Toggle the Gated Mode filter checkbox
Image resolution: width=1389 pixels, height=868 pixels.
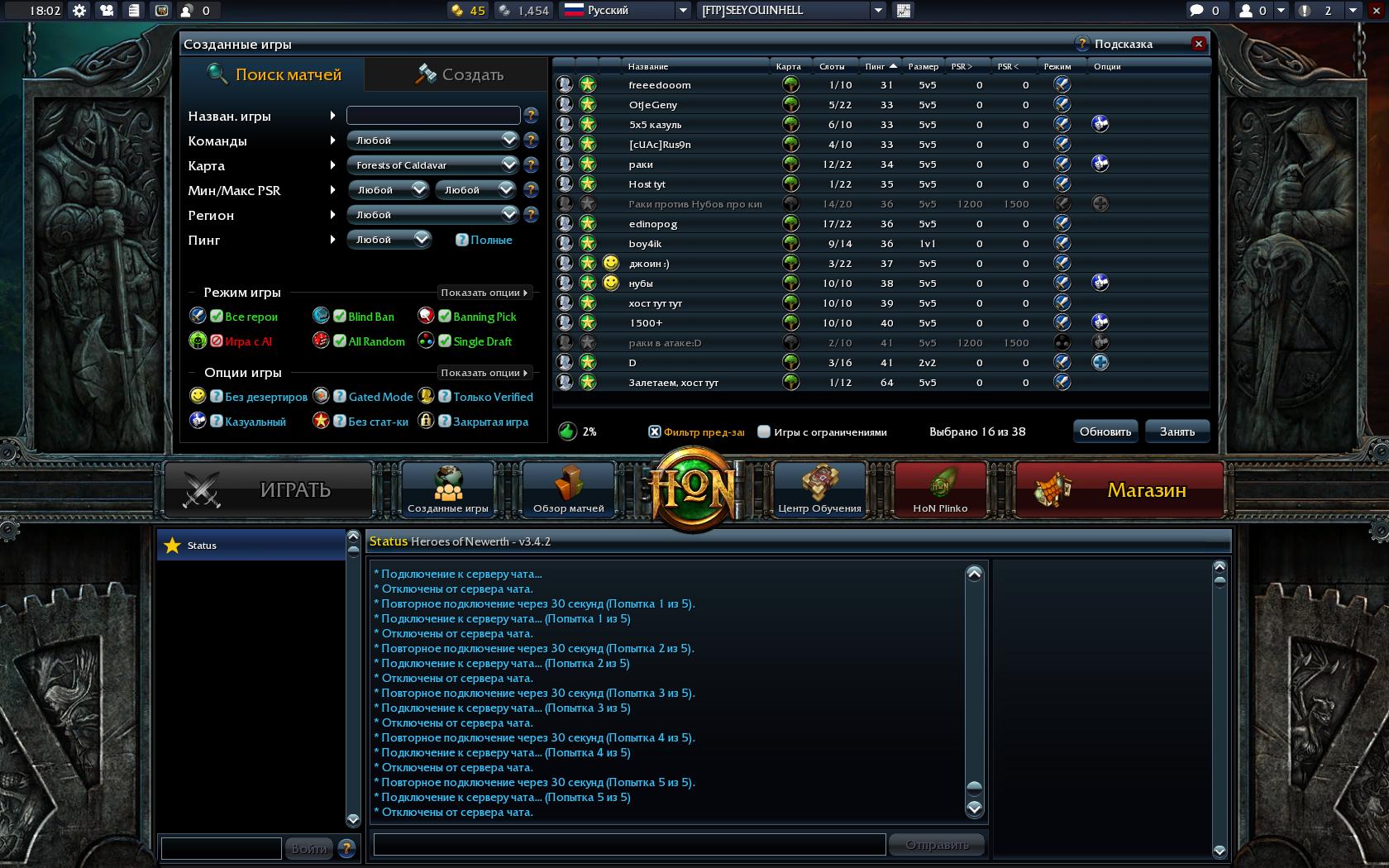coord(340,396)
